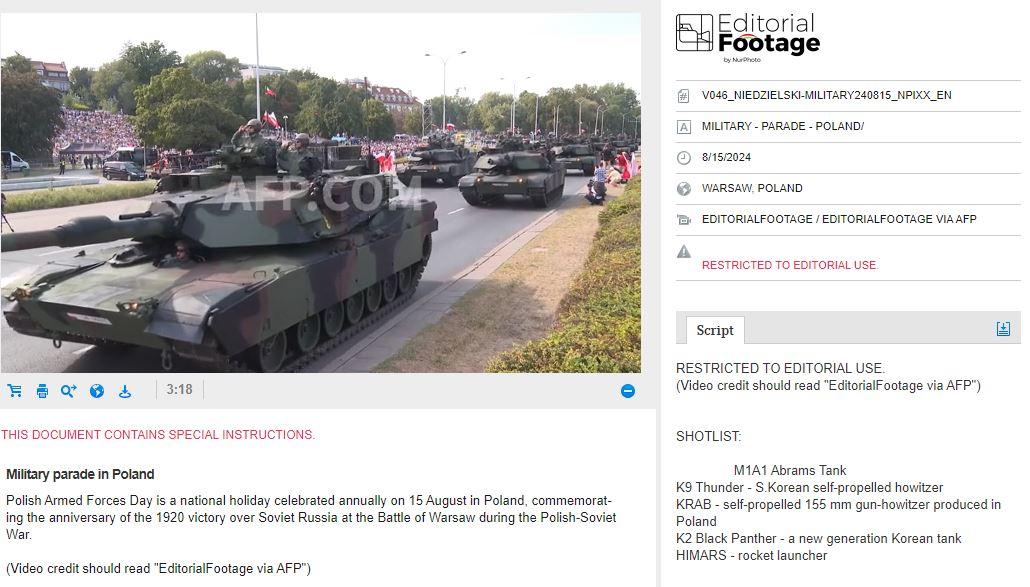The image size is (1030, 587).
Task: Collapse the preview with blue minus icon
Action: 628,391
